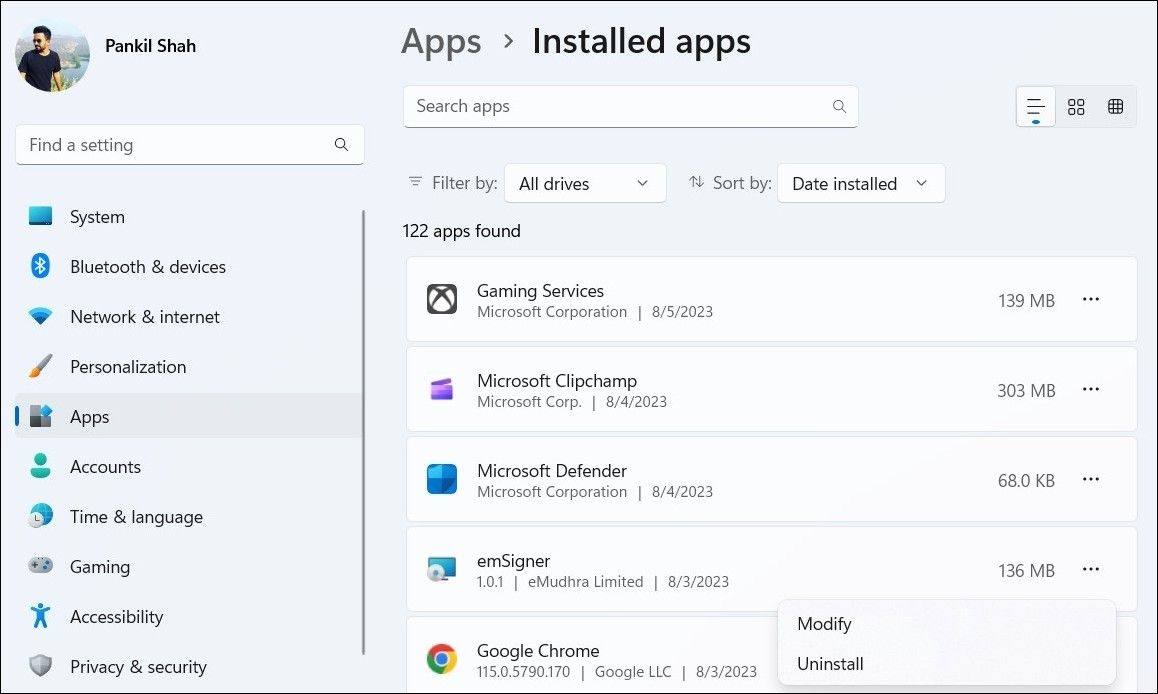Open Bluetooth & devices settings

[x=147, y=266]
